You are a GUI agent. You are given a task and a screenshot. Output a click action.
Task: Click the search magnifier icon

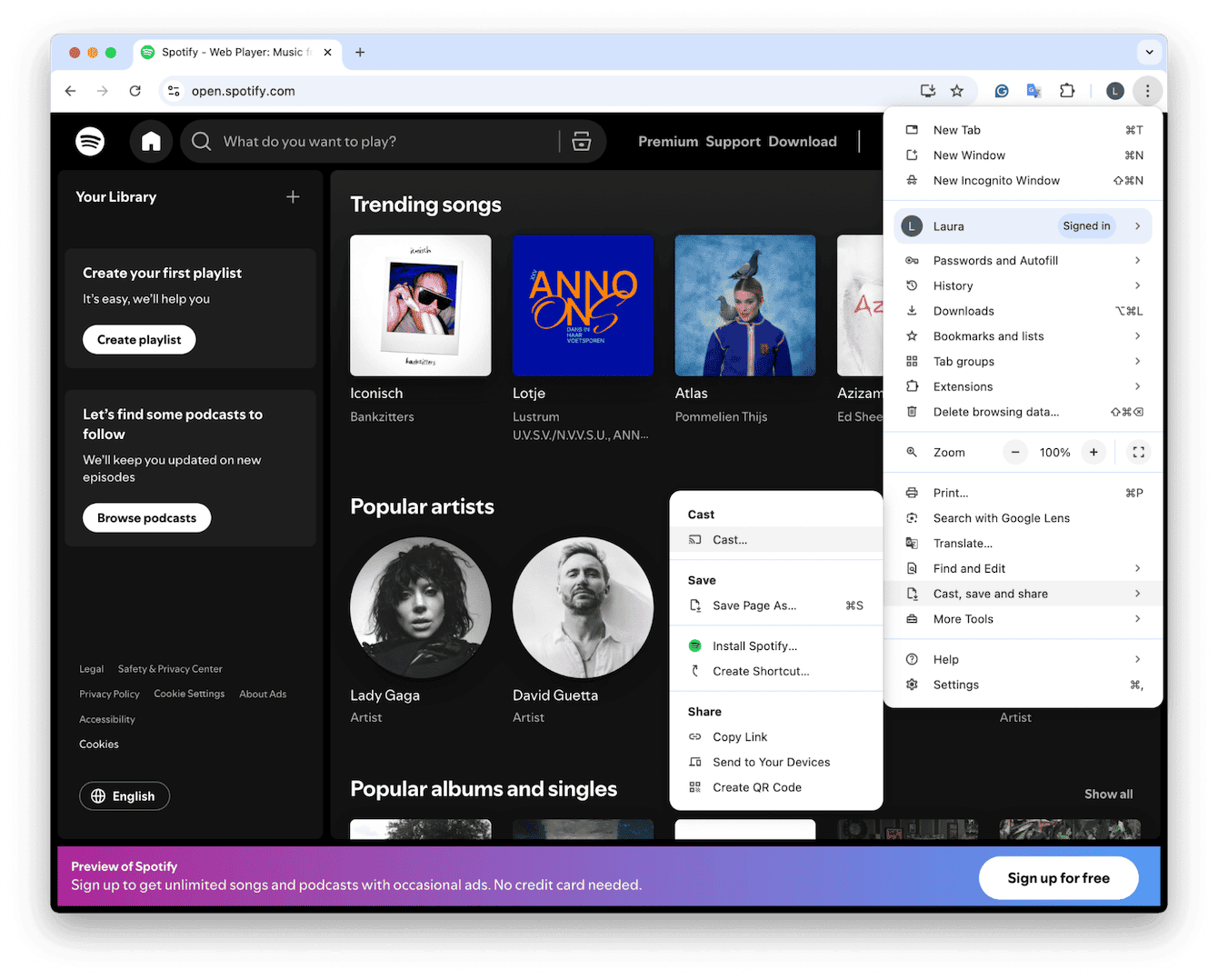click(x=201, y=141)
